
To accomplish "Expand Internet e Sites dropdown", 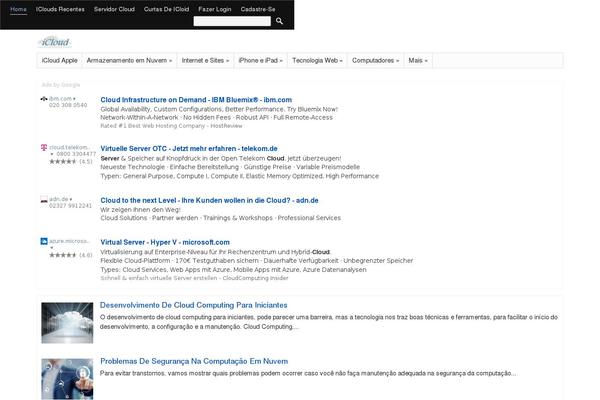I will tap(205, 60).
